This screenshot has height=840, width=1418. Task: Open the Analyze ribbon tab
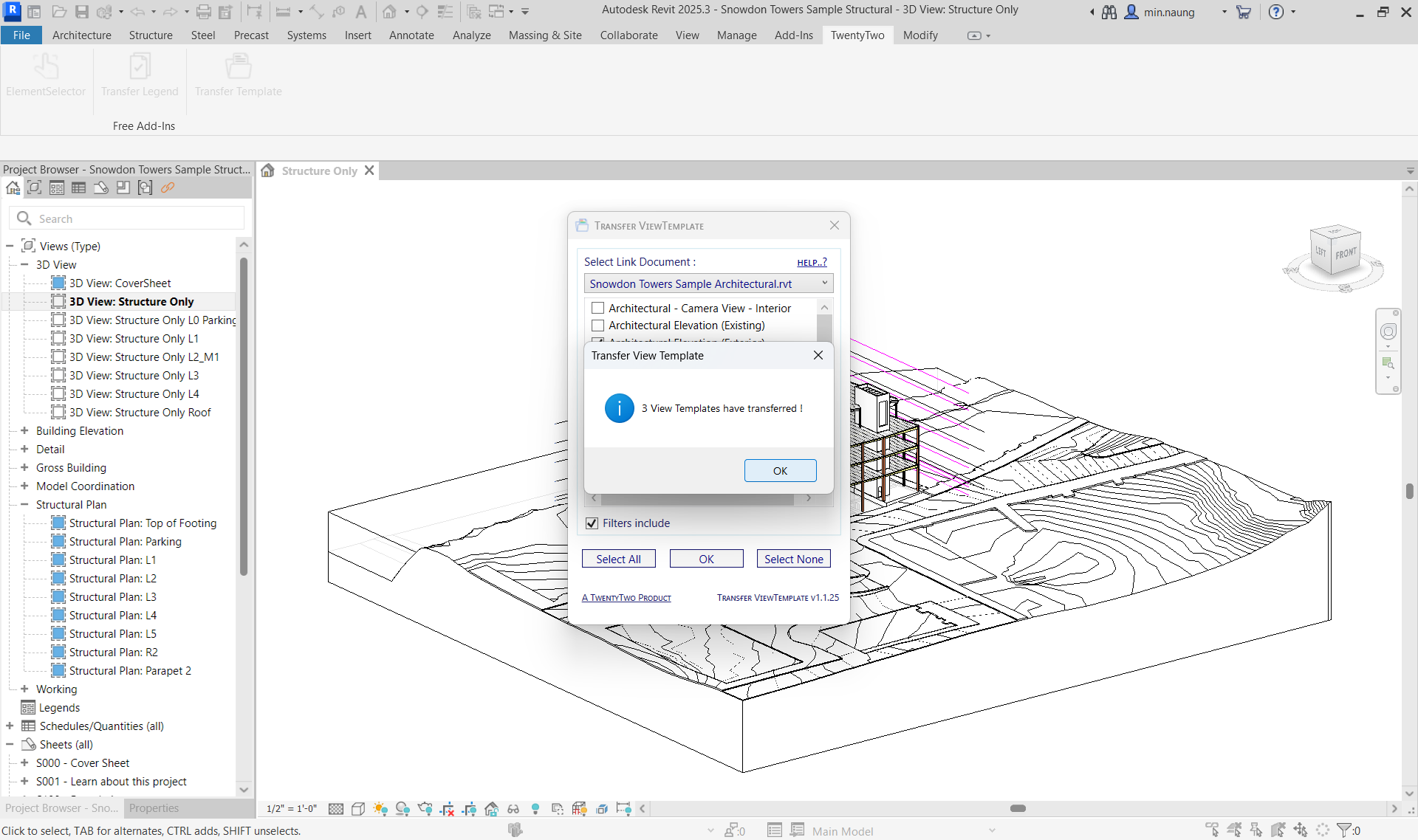[x=471, y=35]
